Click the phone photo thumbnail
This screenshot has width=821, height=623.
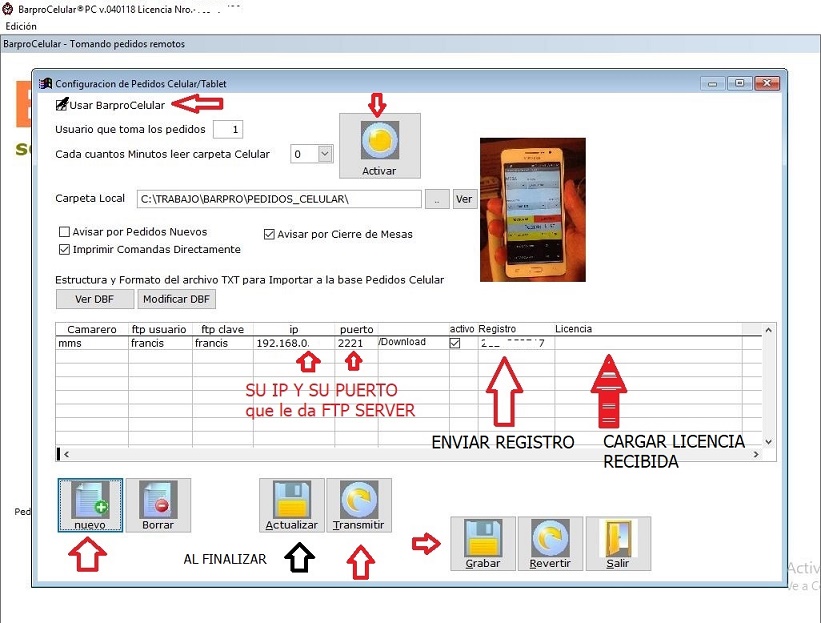[x=532, y=209]
